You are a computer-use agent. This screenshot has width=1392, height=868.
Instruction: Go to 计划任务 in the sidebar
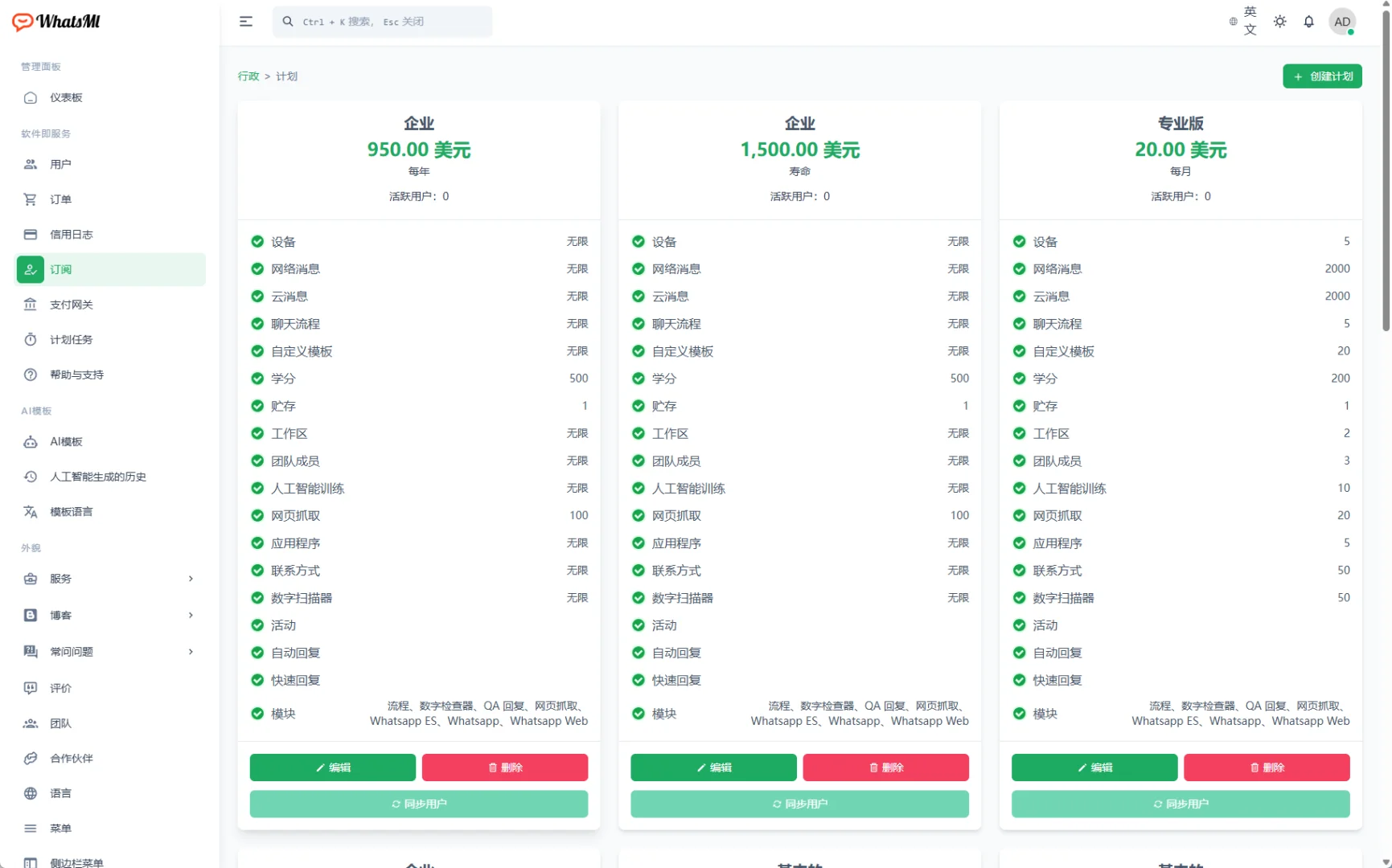point(110,340)
